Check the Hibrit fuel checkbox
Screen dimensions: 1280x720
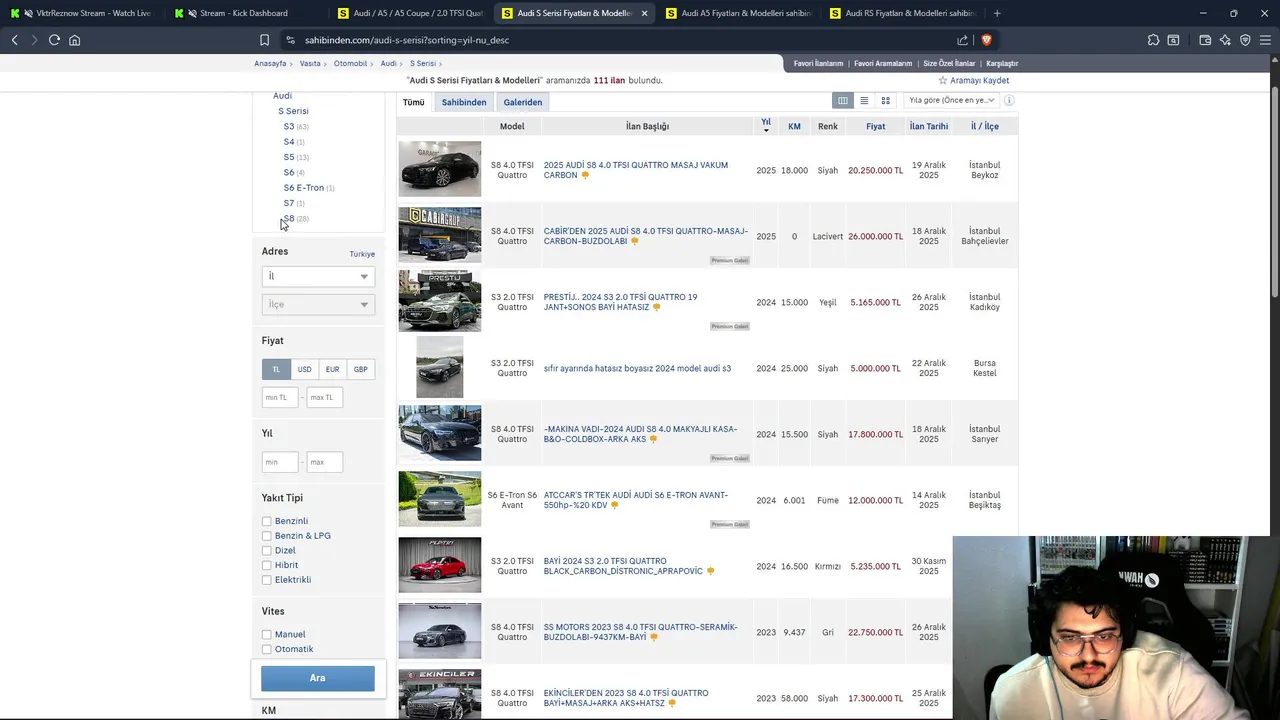coord(267,565)
